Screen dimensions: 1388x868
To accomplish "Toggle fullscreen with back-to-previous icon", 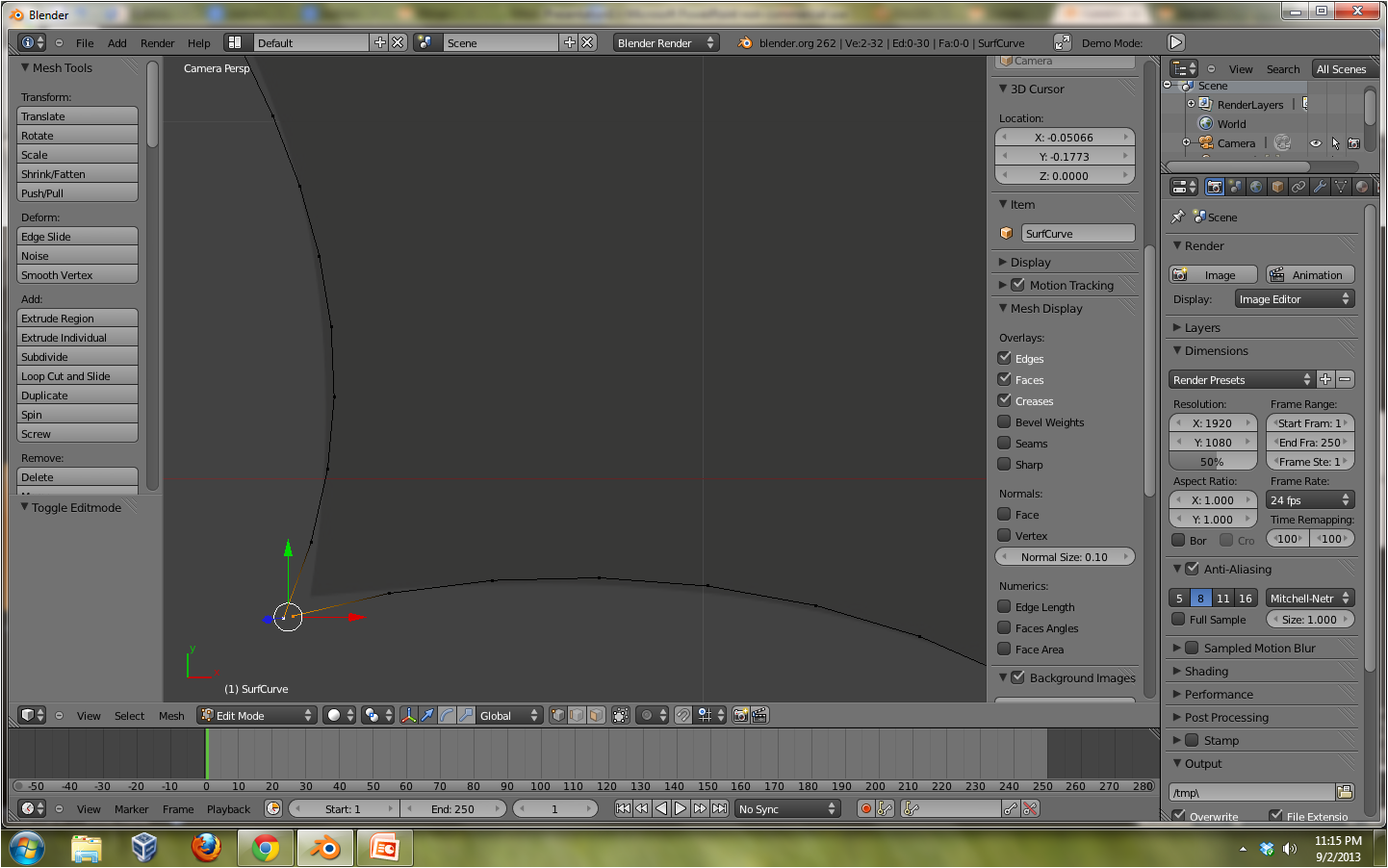I will (x=1062, y=42).
